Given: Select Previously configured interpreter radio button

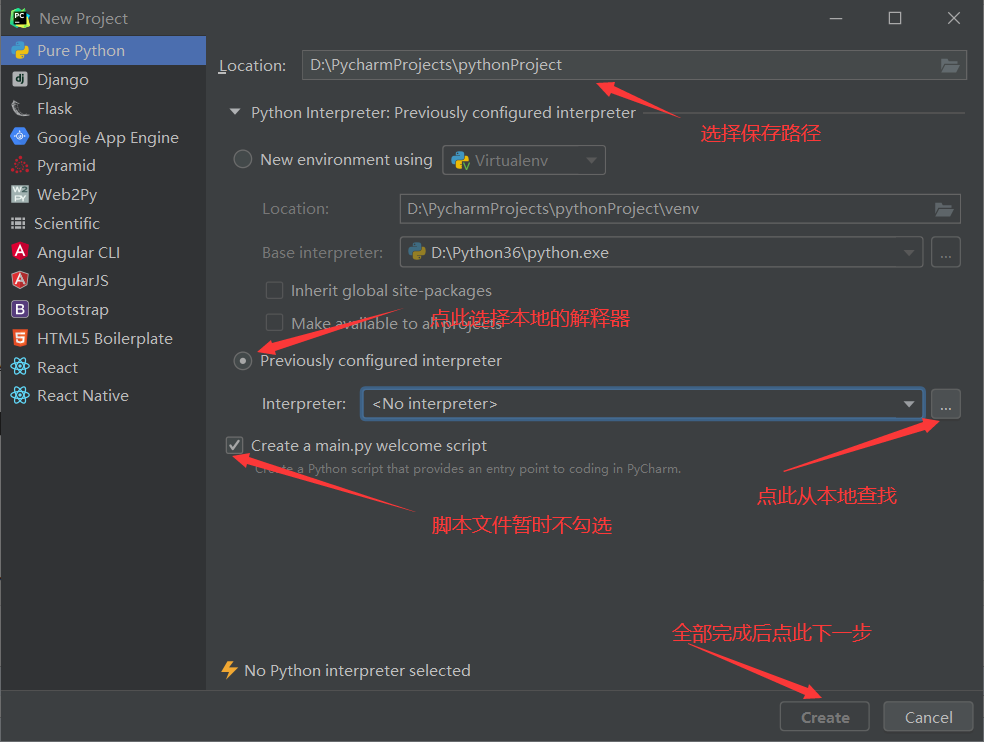Looking at the screenshot, I should [x=243, y=361].
